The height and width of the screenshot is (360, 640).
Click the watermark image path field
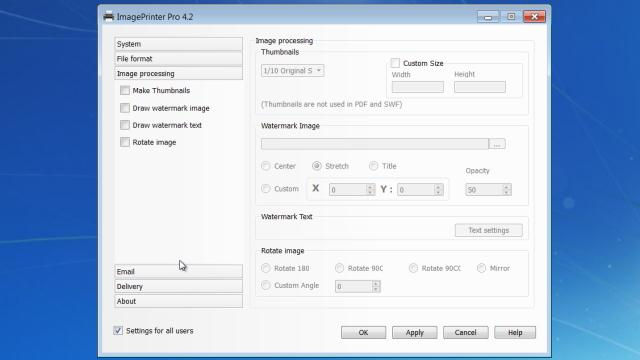375,144
